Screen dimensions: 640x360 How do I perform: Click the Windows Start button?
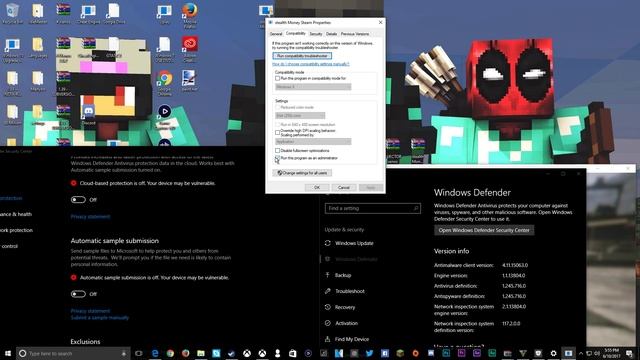7,353
